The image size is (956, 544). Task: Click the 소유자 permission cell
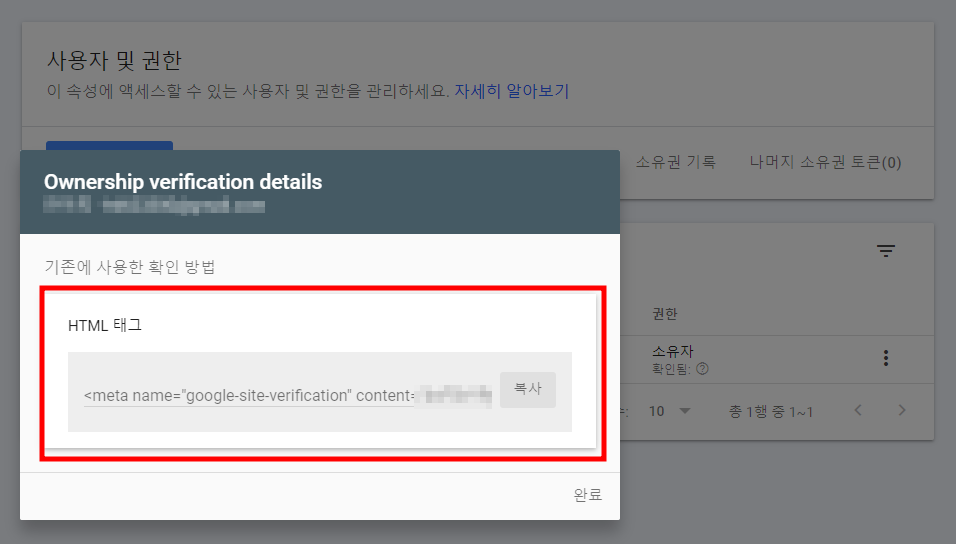click(x=672, y=351)
